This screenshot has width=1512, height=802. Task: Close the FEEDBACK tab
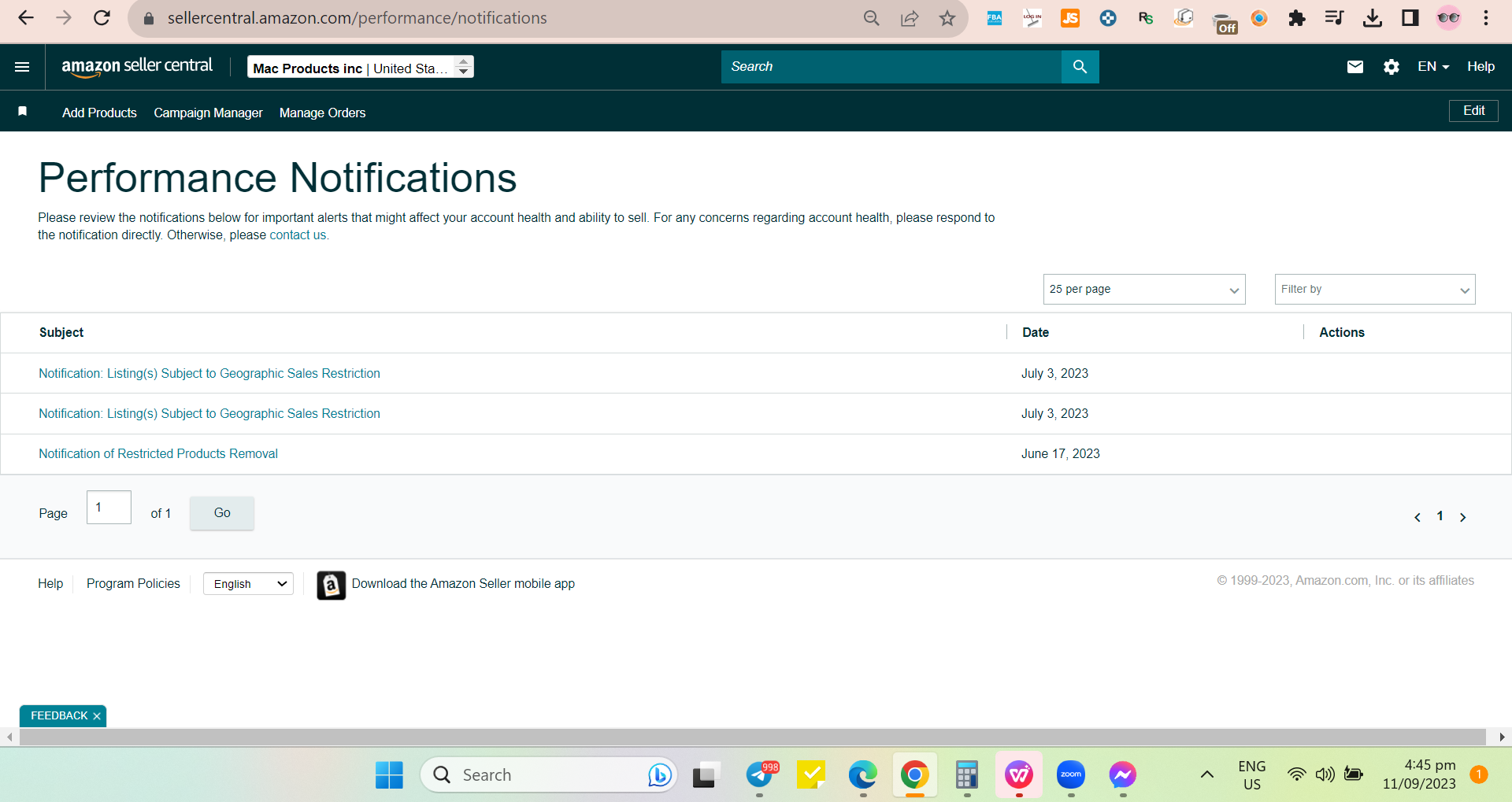coord(97,716)
